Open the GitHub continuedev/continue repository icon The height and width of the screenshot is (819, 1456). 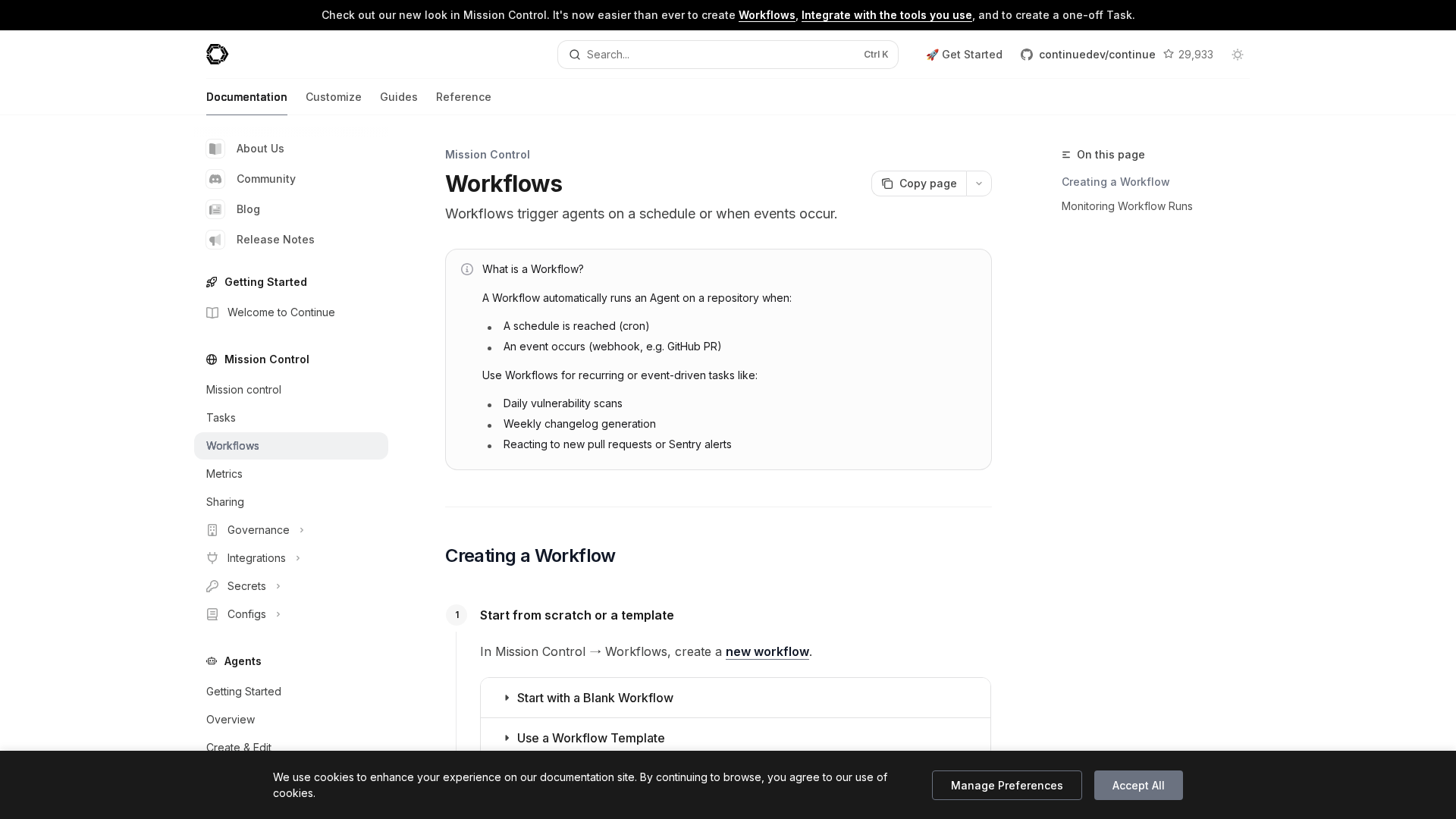1027,55
